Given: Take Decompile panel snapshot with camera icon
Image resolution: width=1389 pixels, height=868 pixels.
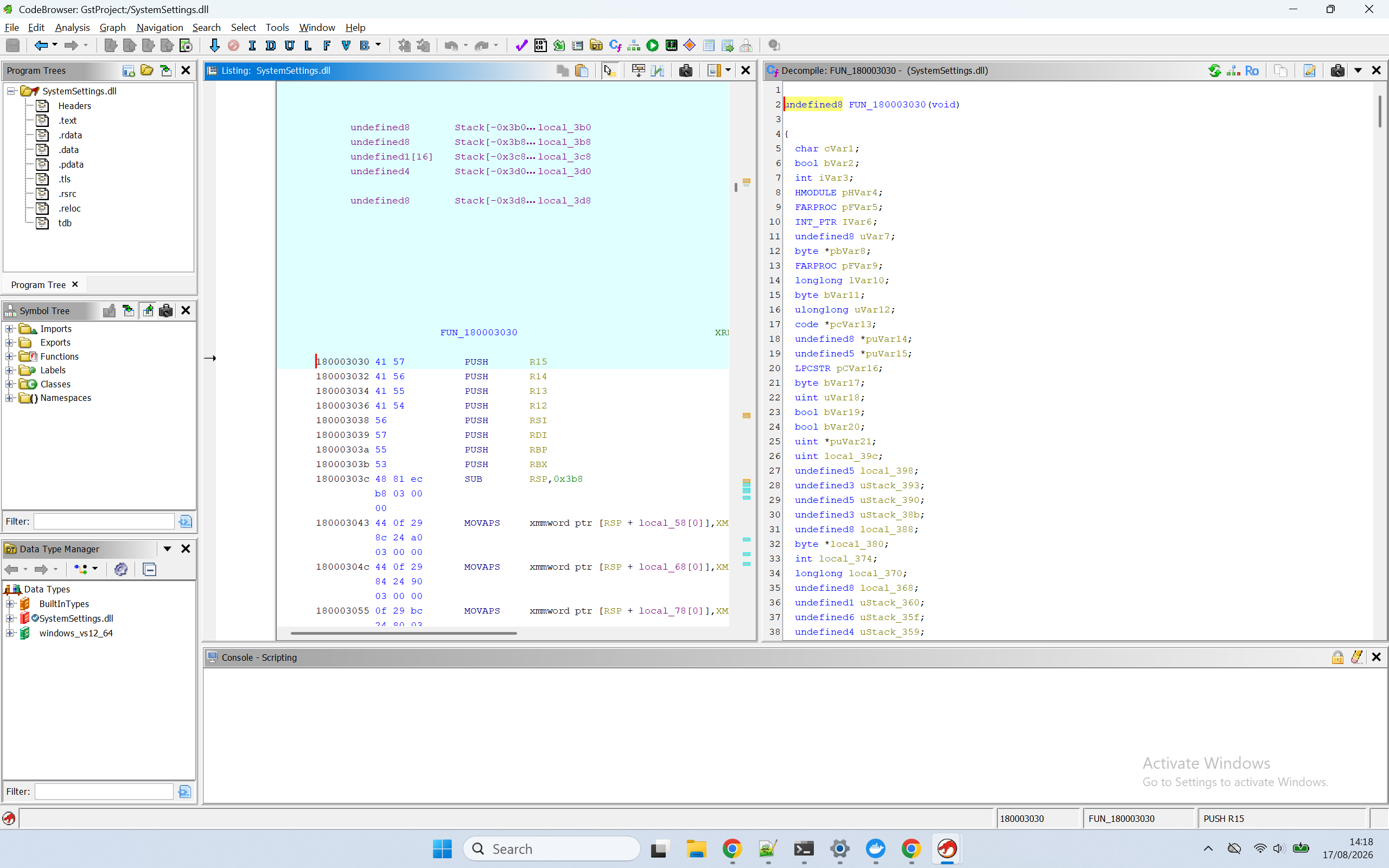Looking at the screenshot, I should [1337, 71].
